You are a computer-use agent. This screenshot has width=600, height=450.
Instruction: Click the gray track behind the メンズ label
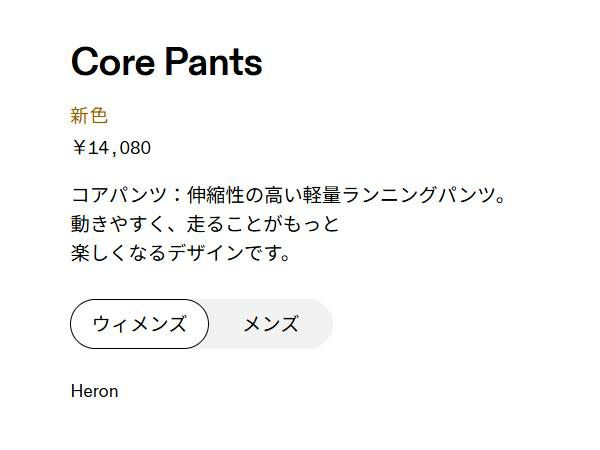coord(317,324)
